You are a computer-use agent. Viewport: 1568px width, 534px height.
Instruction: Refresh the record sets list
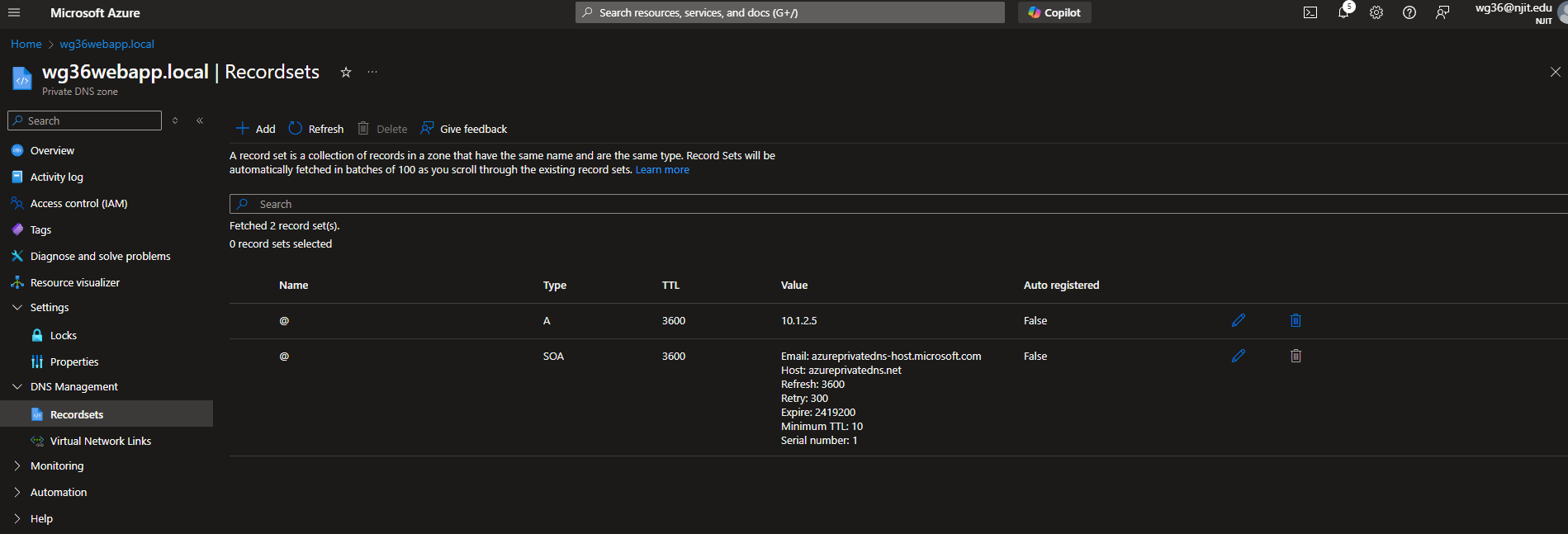click(316, 129)
